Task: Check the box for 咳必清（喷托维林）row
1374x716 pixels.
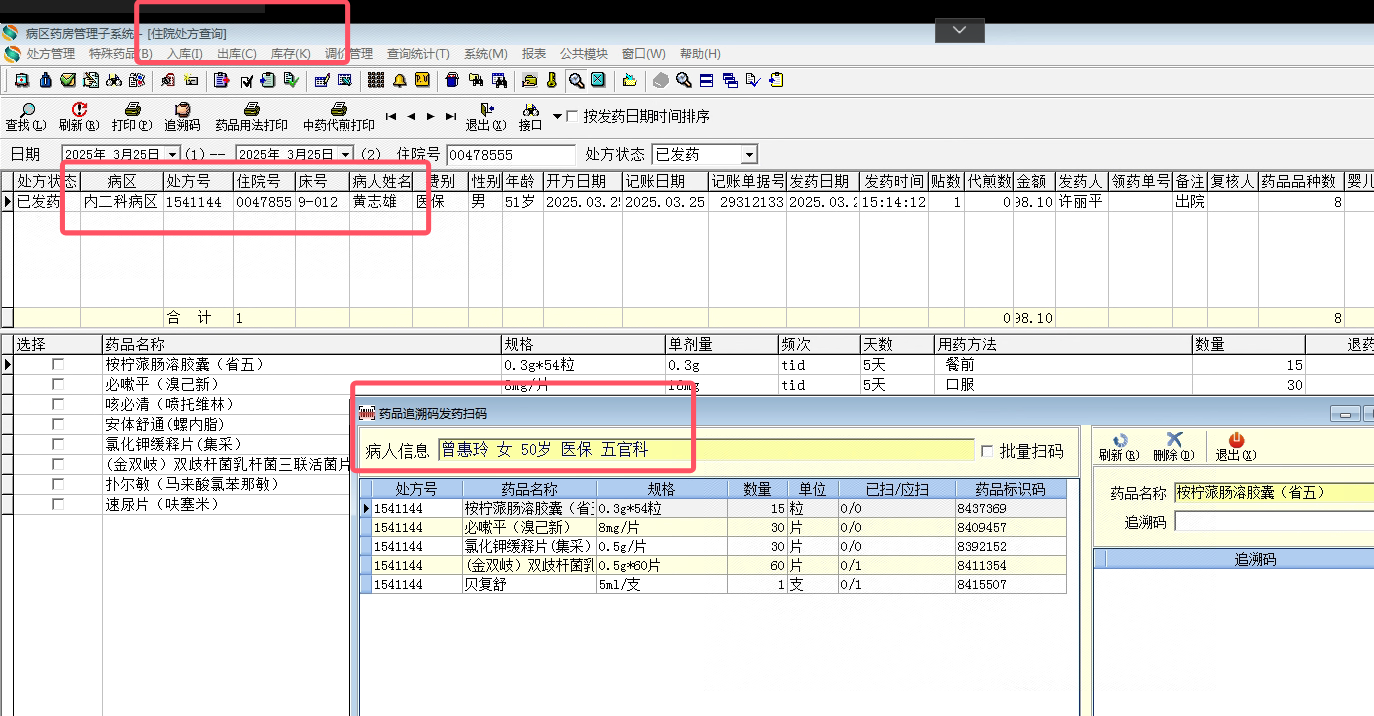Action: tap(58, 405)
